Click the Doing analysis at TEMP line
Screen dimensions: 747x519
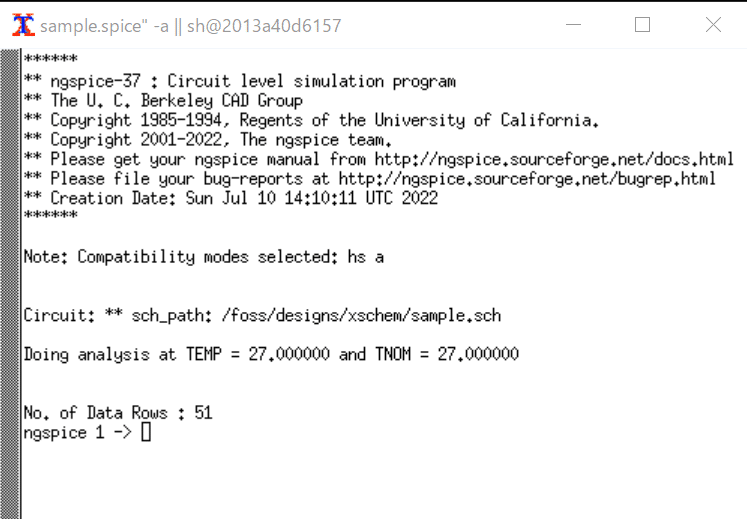pos(271,354)
